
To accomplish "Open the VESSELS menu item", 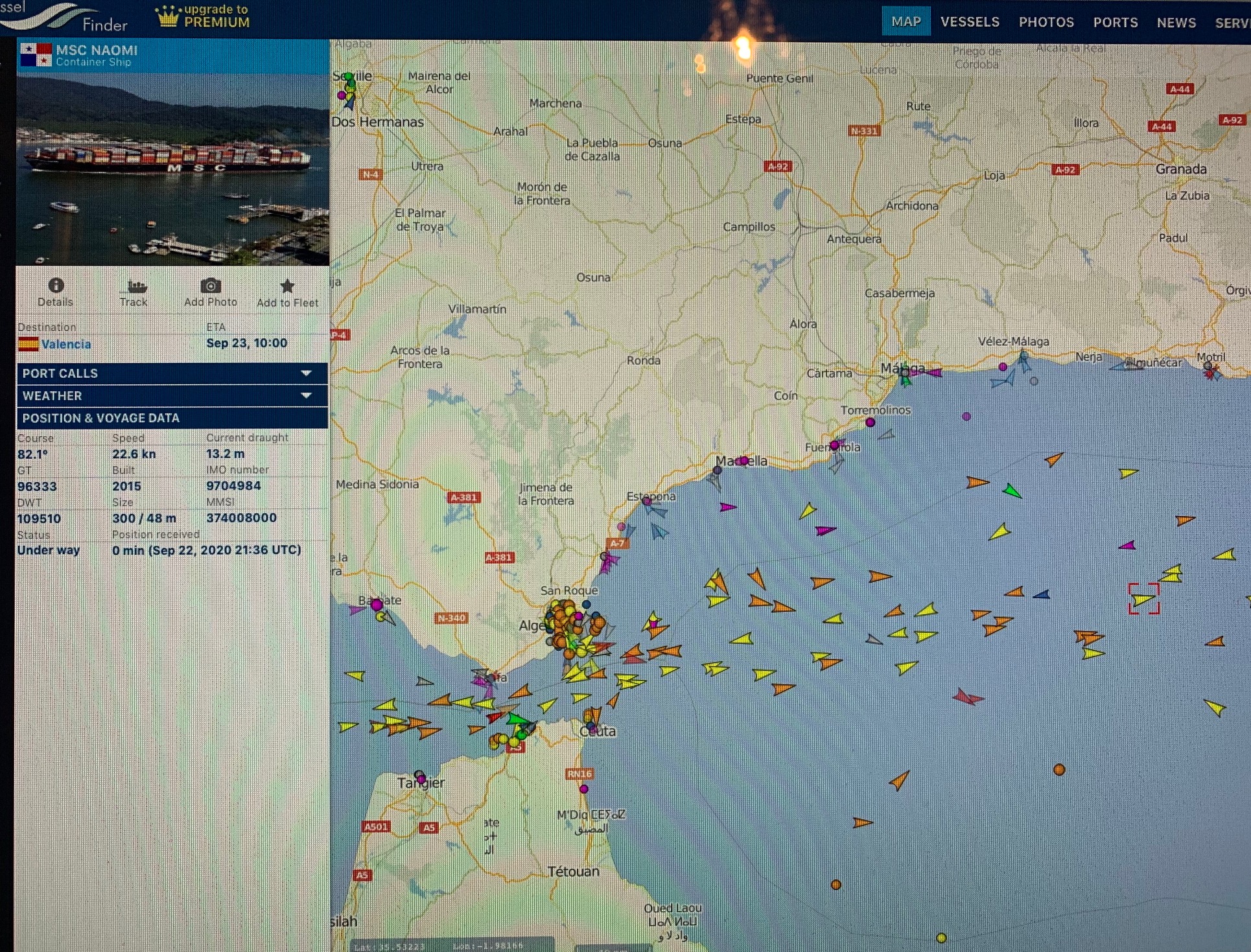I will [x=970, y=22].
